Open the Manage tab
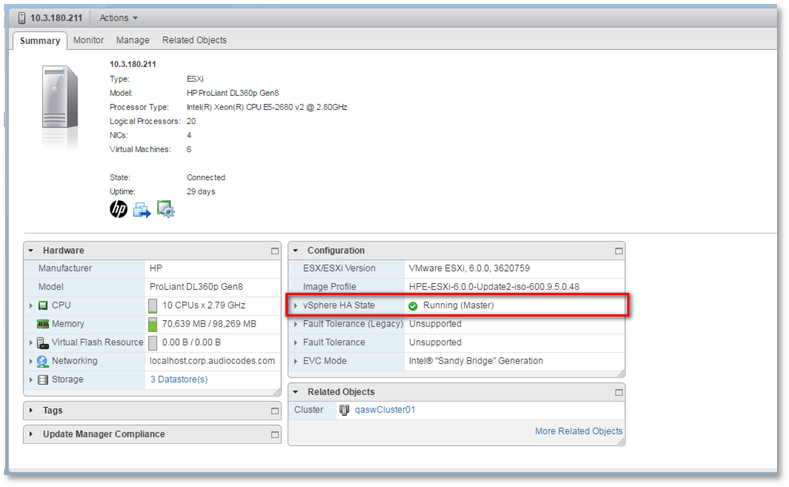 point(132,40)
